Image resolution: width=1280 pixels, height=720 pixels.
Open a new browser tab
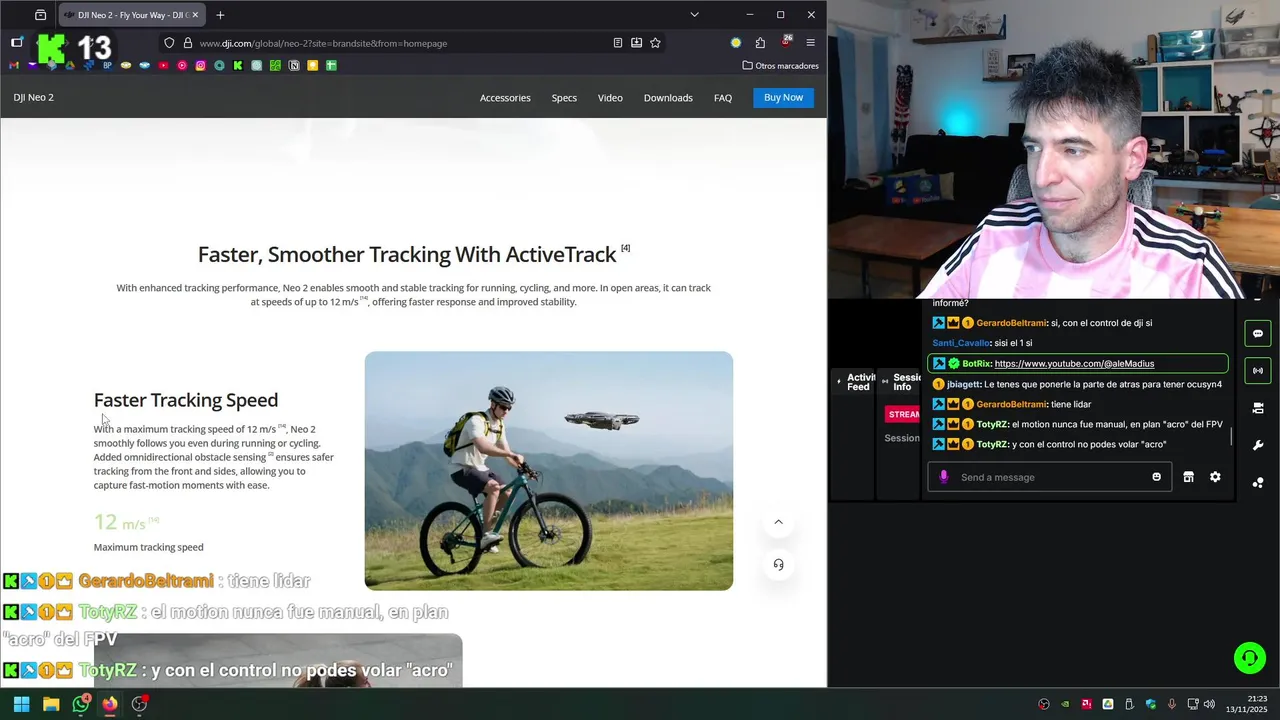(x=220, y=15)
